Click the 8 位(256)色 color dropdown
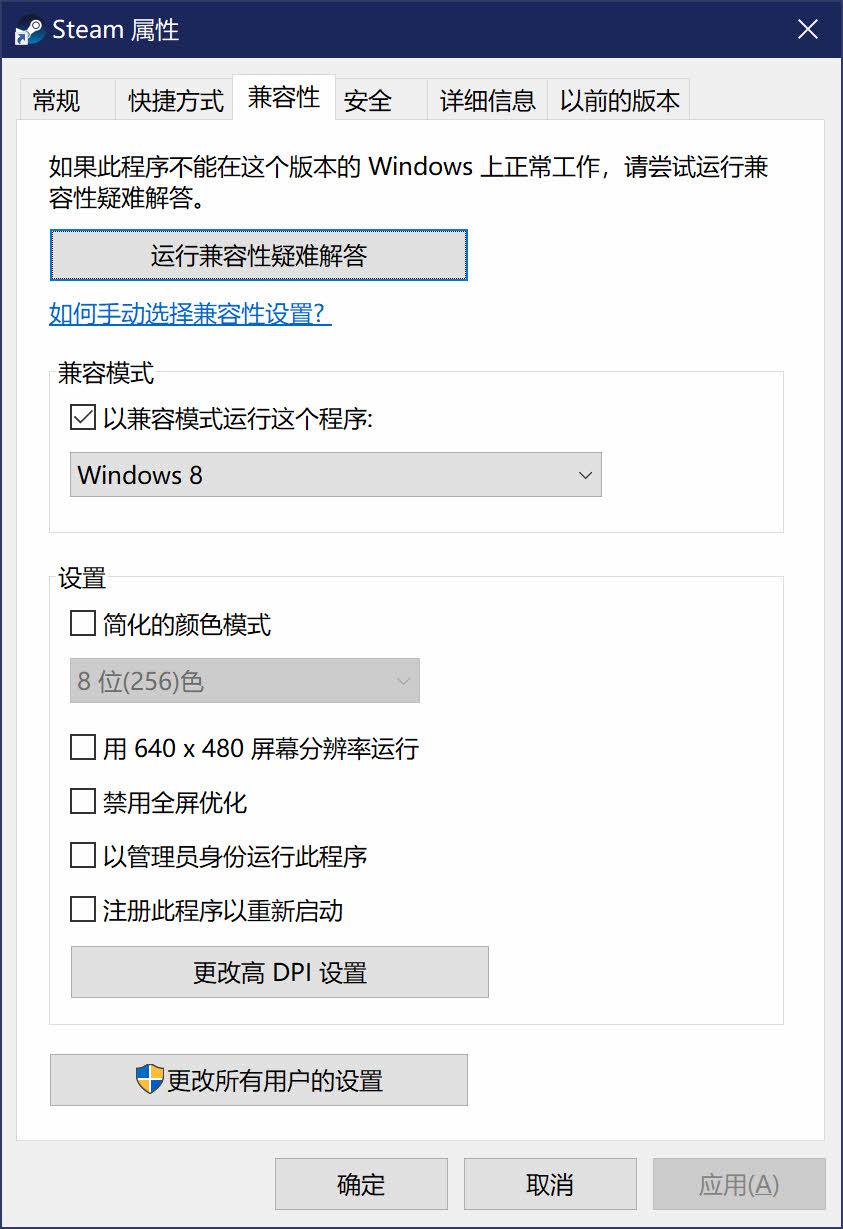Image resolution: width=843 pixels, height=1229 pixels. [x=245, y=682]
